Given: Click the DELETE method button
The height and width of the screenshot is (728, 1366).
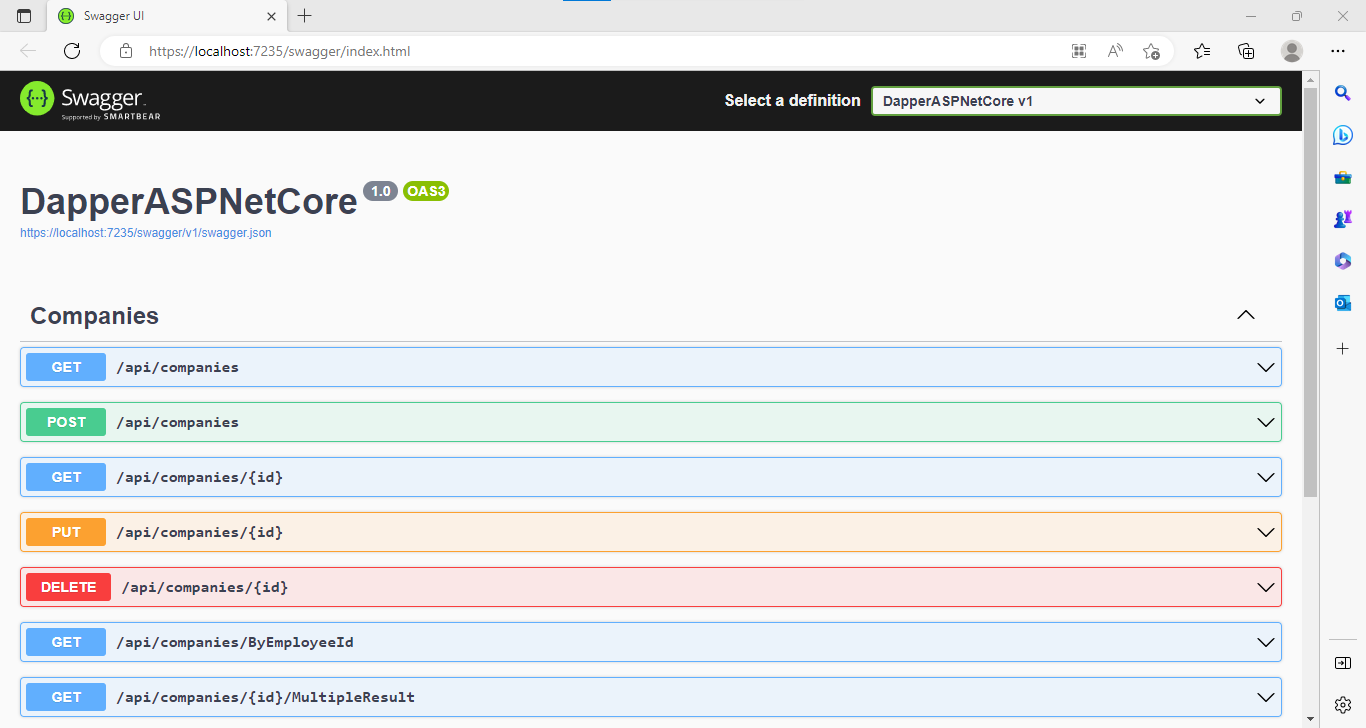Looking at the screenshot, I should point(68,587).
